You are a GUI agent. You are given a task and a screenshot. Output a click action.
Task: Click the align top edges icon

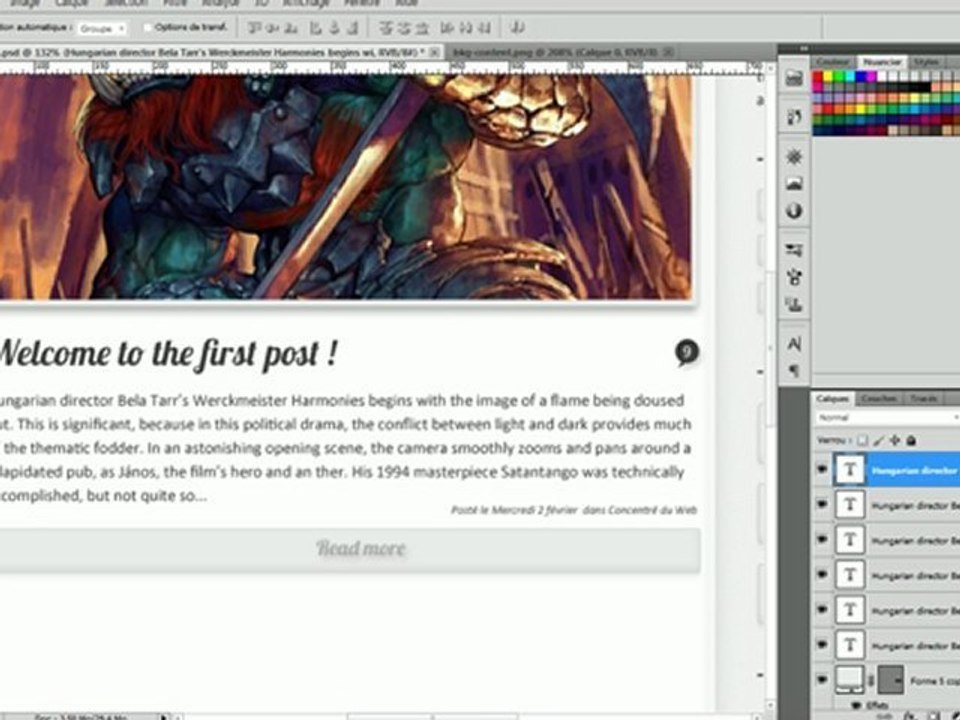click(x=255, y=28)
